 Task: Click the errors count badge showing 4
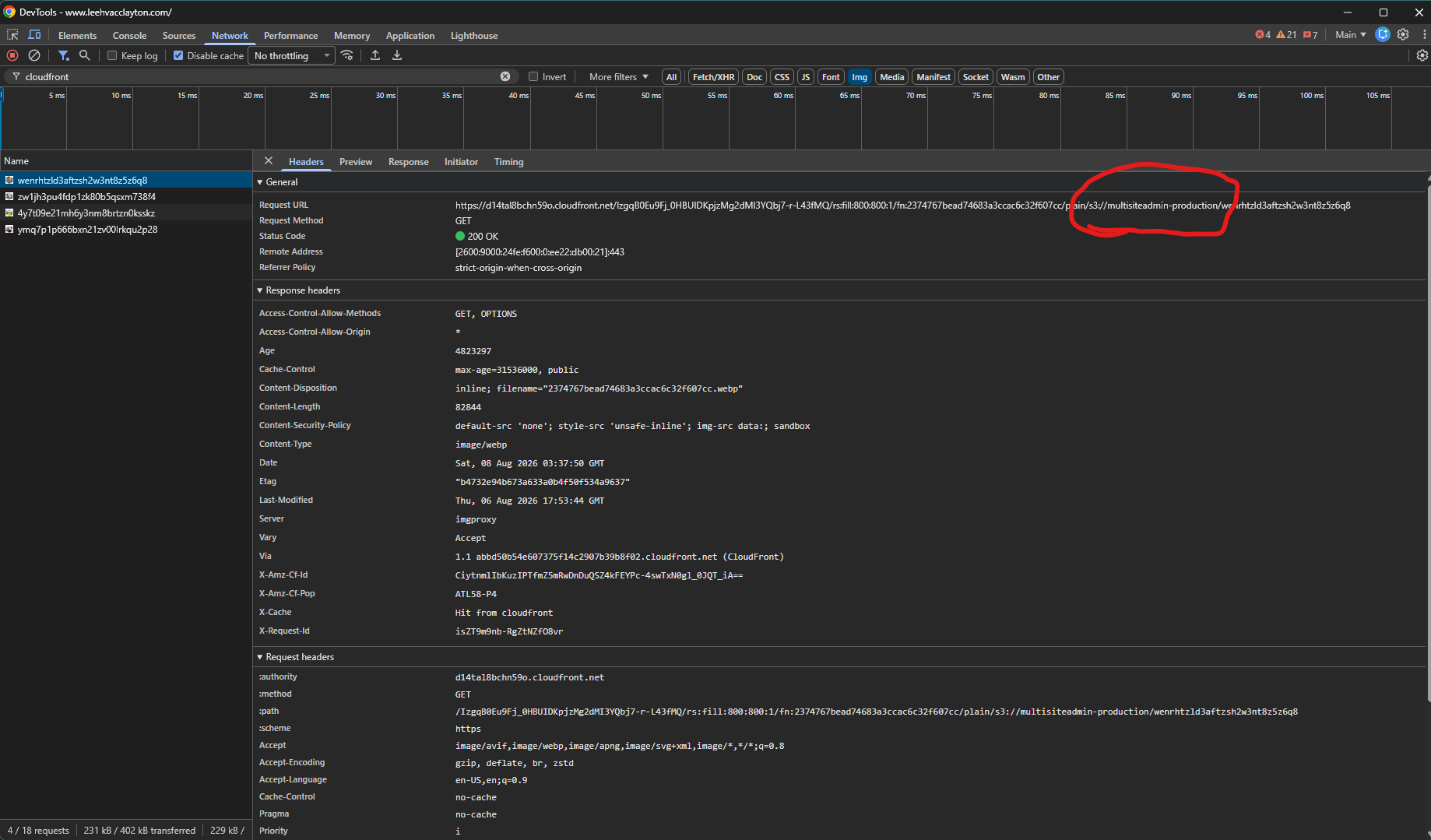point(1263,35)
